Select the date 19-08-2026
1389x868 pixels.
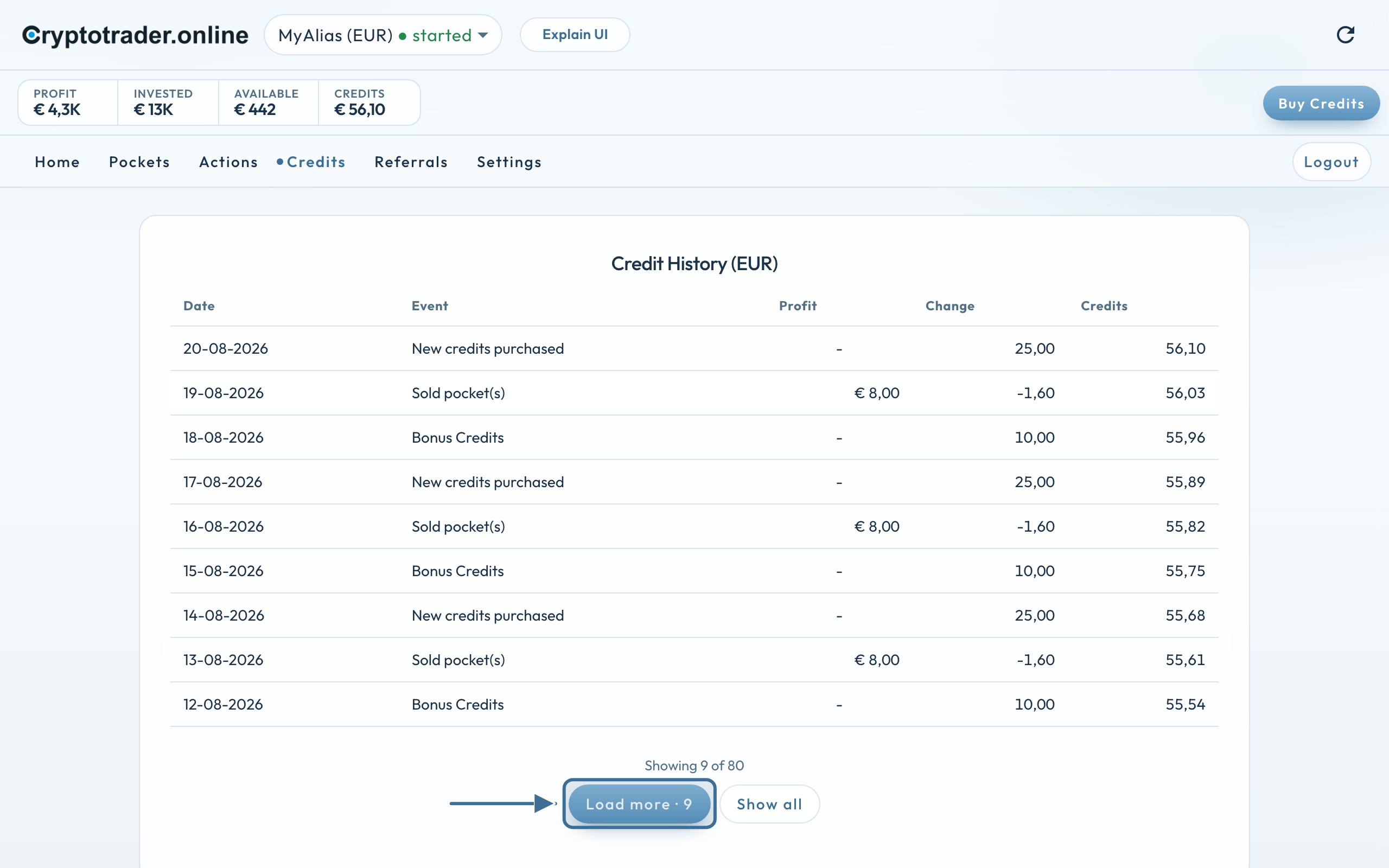pos(224,393)
